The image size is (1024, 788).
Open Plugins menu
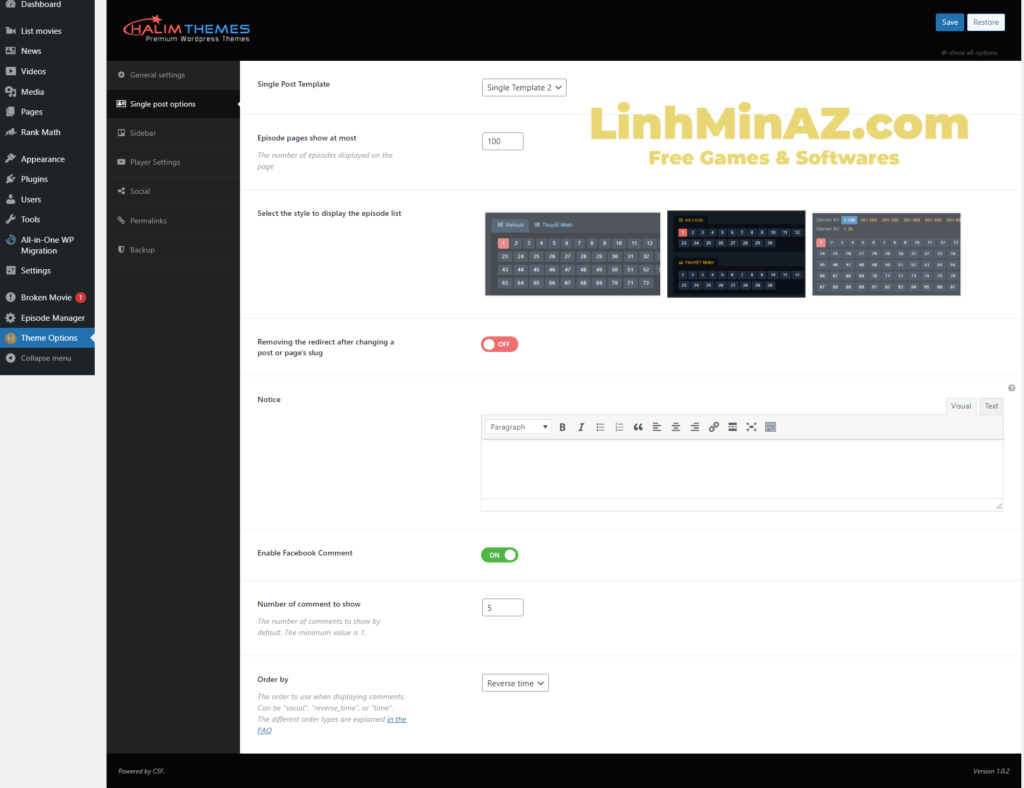point(47,179)
